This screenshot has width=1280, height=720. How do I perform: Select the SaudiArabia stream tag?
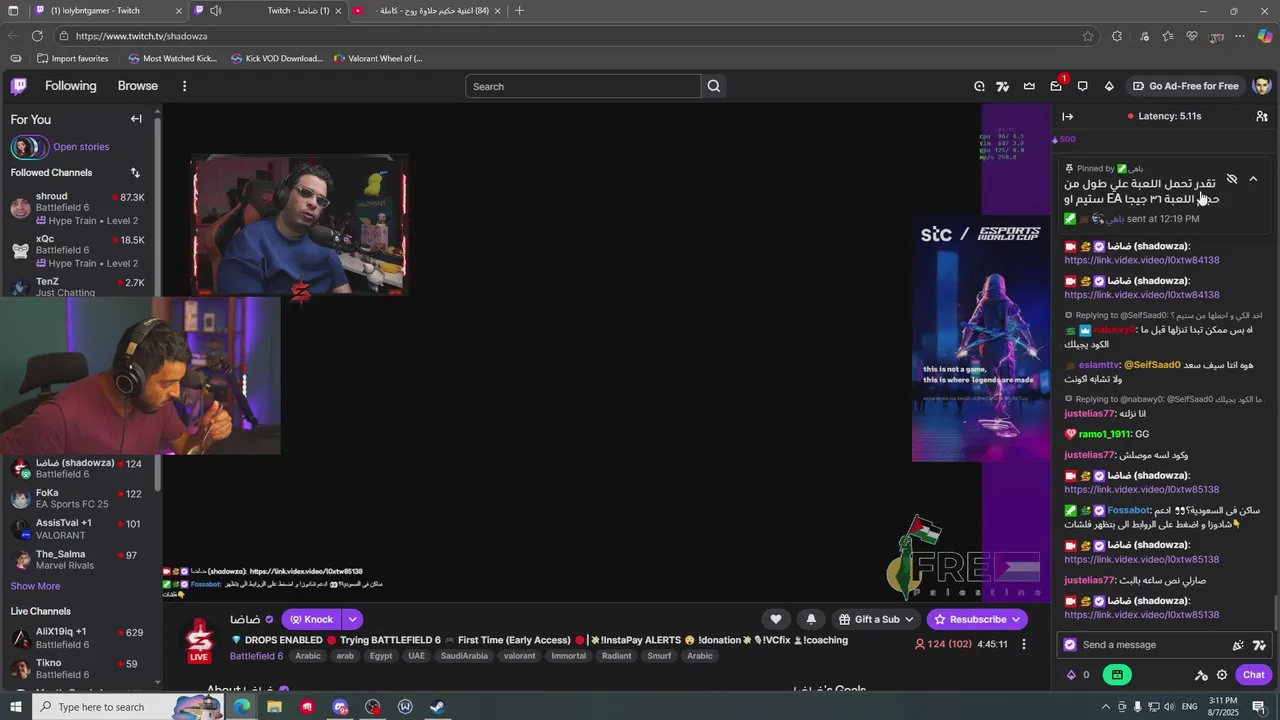click(x=464, y=656)
